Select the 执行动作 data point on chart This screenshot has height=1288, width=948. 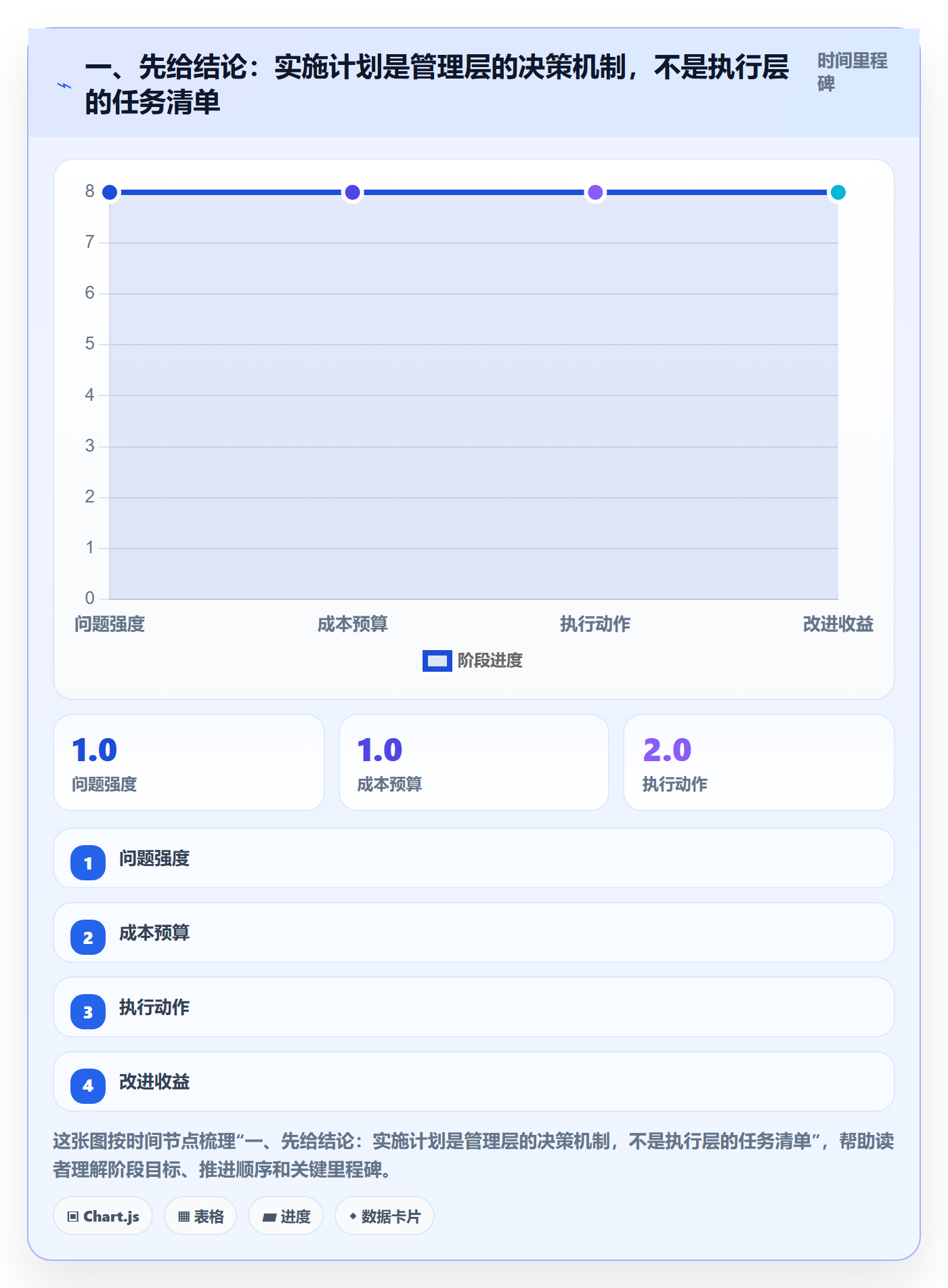pyautogui.click(x=595, y=192)
